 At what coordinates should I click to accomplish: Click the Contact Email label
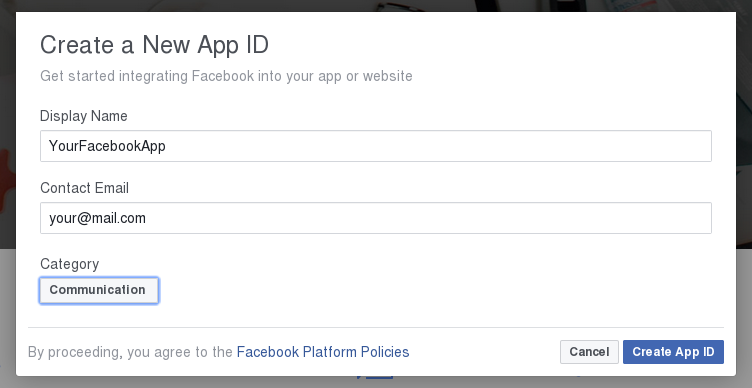84,188
